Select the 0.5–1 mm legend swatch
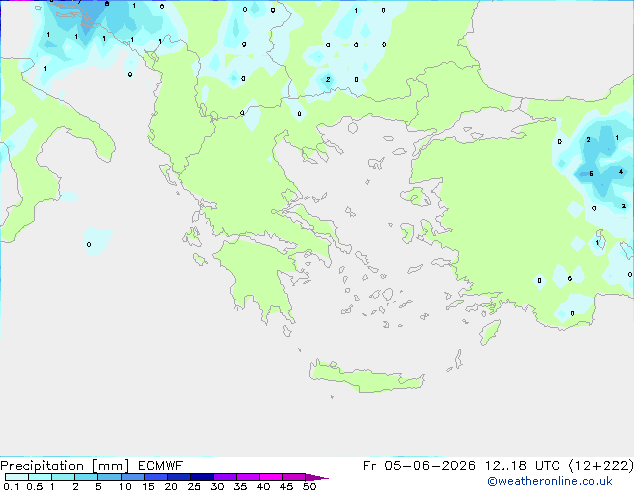Screen dimensions: 634x490 40,477
